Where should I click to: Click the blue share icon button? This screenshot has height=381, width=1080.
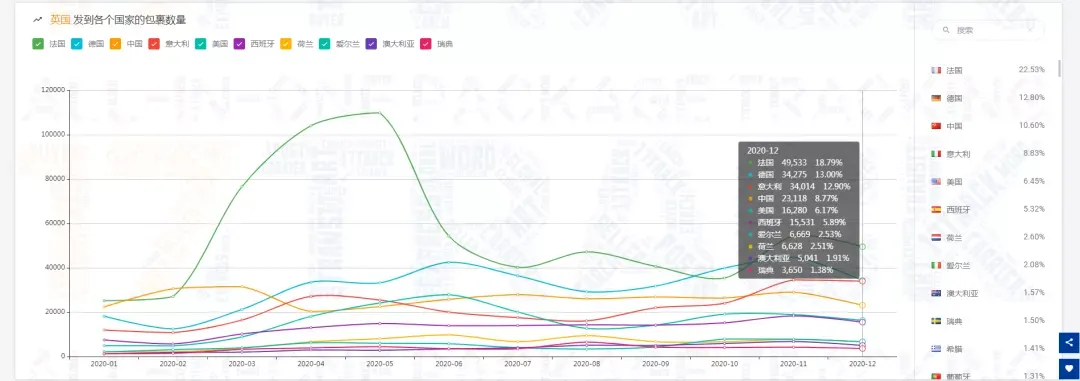tap(1069, 342)
